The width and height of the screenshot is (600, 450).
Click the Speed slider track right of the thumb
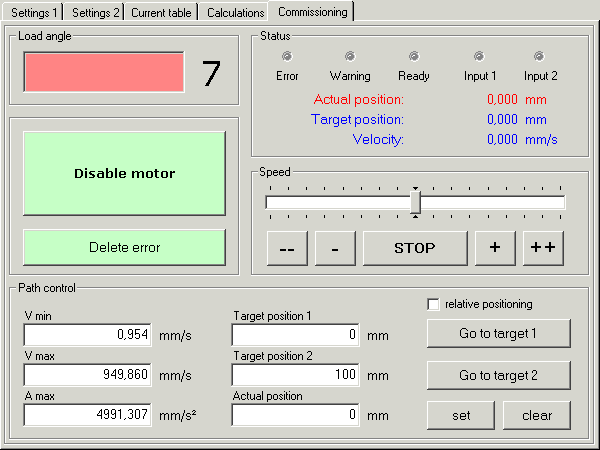(493, 202)
